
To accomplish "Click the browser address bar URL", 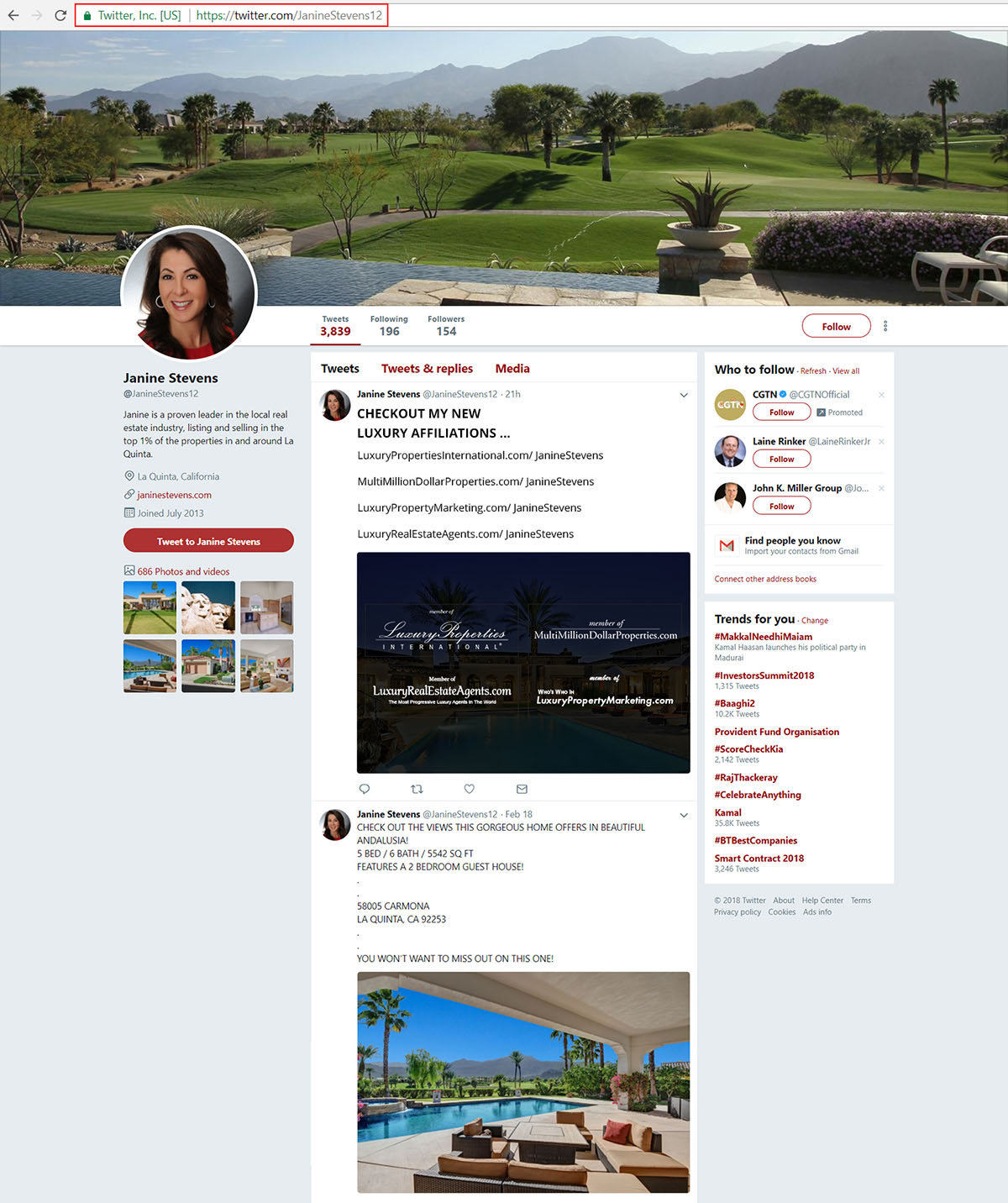I will (x=289, y=15).
